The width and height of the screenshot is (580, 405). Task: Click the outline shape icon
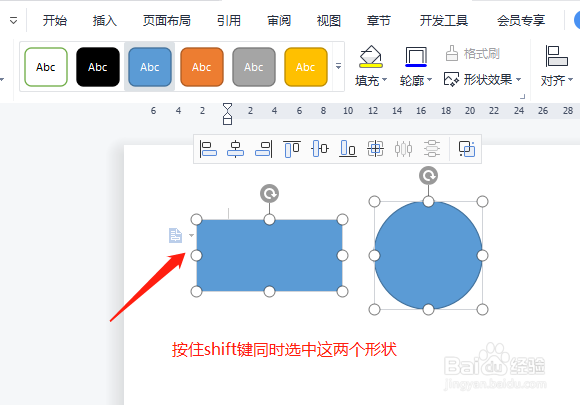click(416, 57)
